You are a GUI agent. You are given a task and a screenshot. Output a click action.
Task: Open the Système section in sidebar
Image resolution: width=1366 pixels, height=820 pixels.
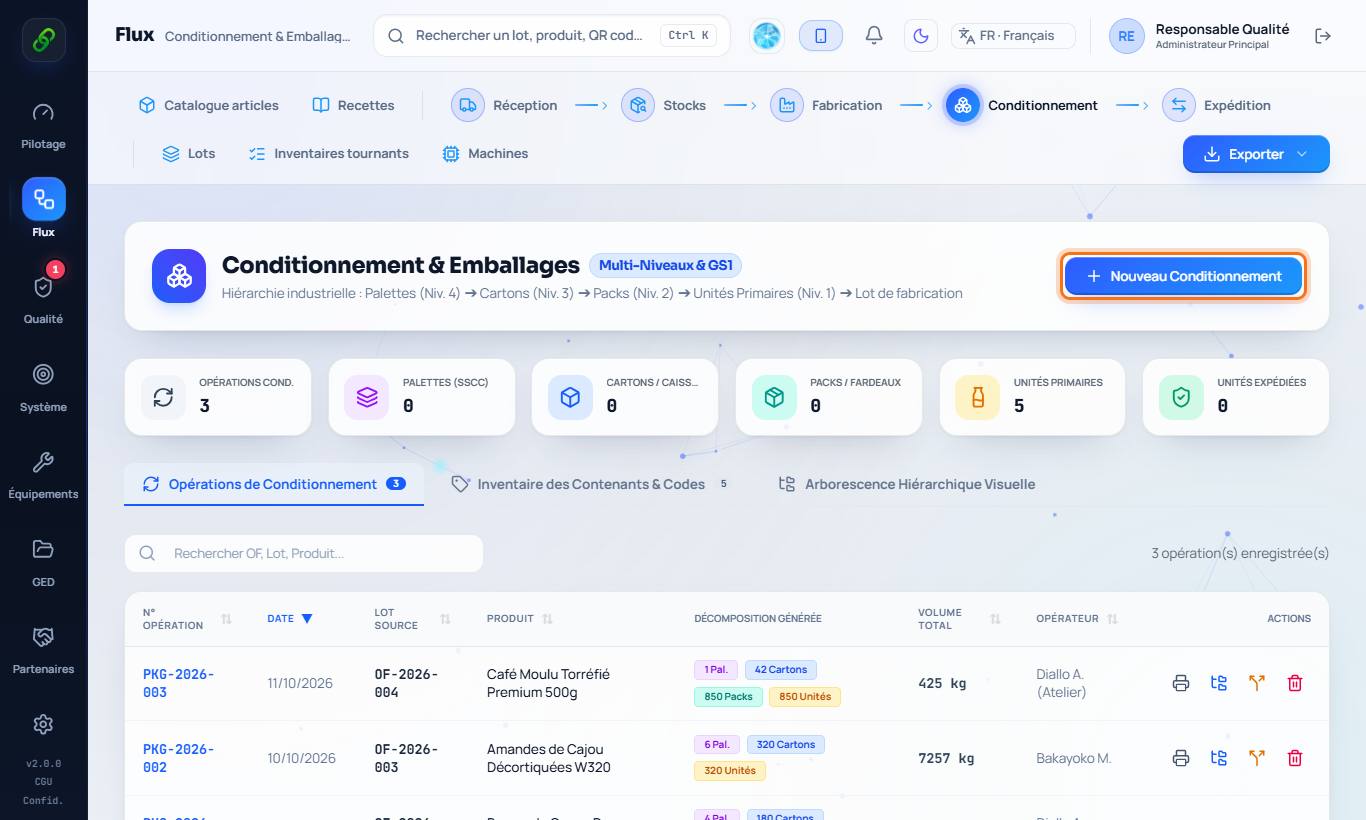pyautogui.click(x=43, y=388)
